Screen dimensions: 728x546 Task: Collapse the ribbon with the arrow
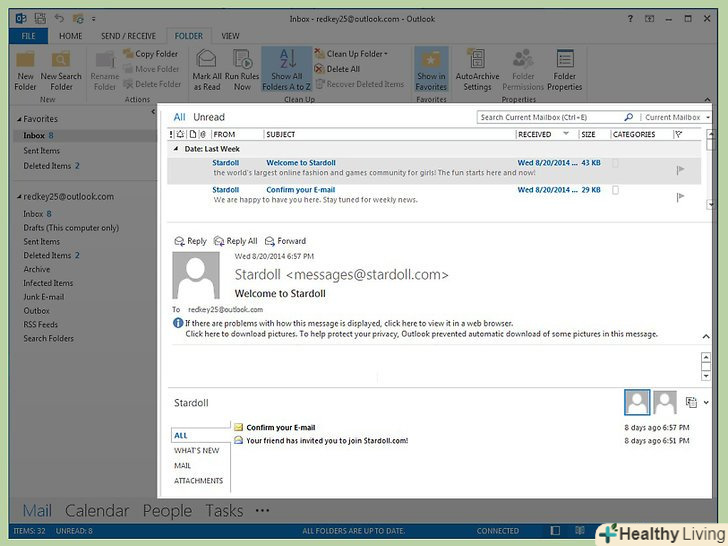pos(707,99)
